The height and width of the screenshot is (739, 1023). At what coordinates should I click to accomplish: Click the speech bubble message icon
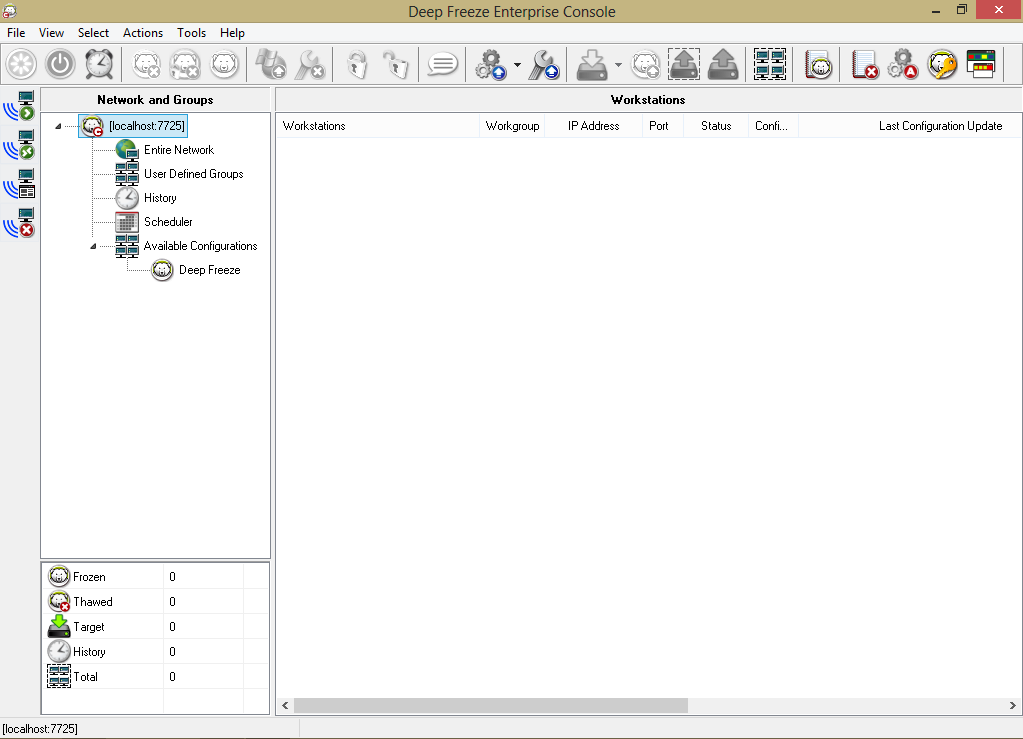(442, 65)
